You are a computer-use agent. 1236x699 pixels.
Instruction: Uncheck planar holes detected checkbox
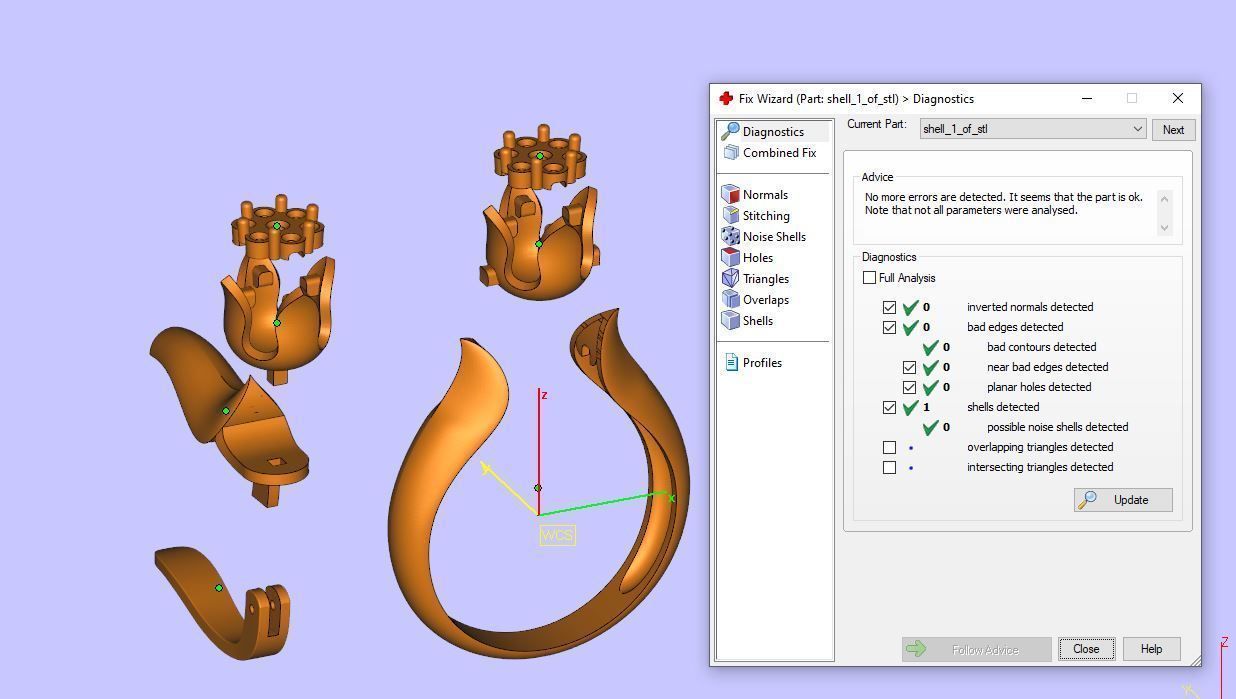coord(909,387)
